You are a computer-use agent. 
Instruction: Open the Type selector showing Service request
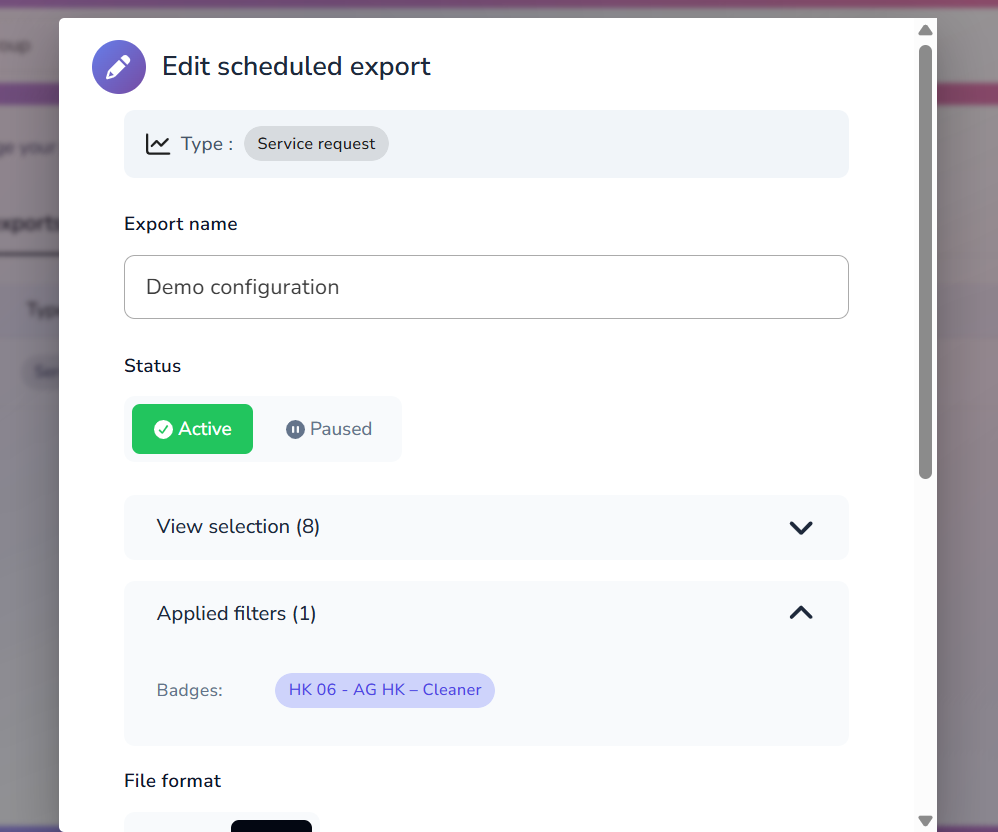pos(316,143)
